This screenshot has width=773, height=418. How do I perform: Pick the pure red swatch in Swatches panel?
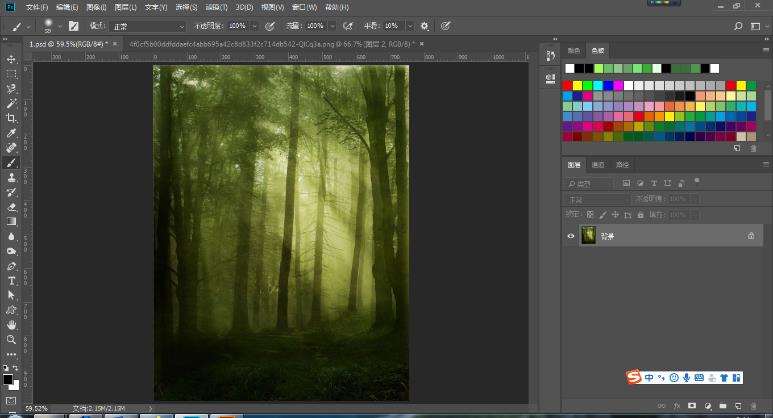click(569, 86)
